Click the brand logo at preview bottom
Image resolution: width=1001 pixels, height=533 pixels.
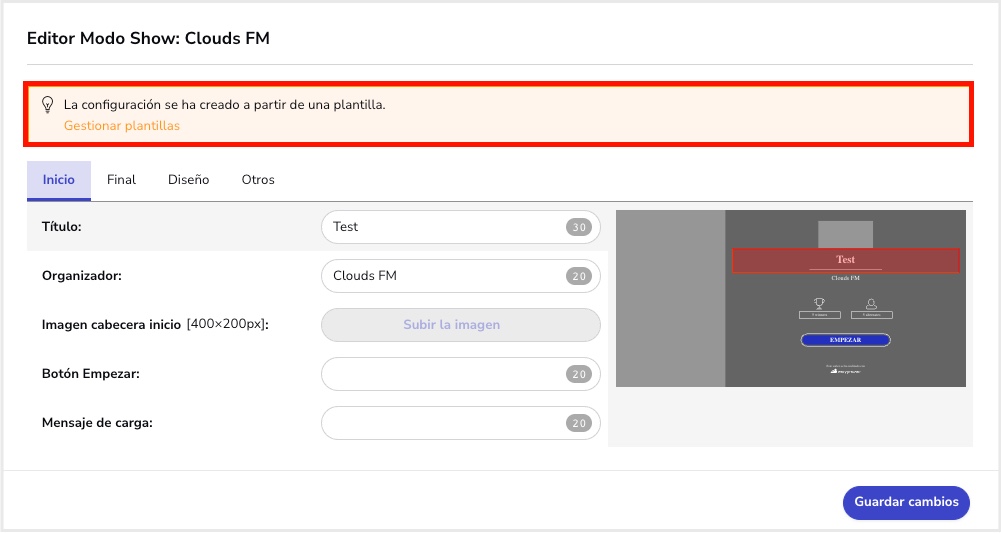(x=845, y=371)
